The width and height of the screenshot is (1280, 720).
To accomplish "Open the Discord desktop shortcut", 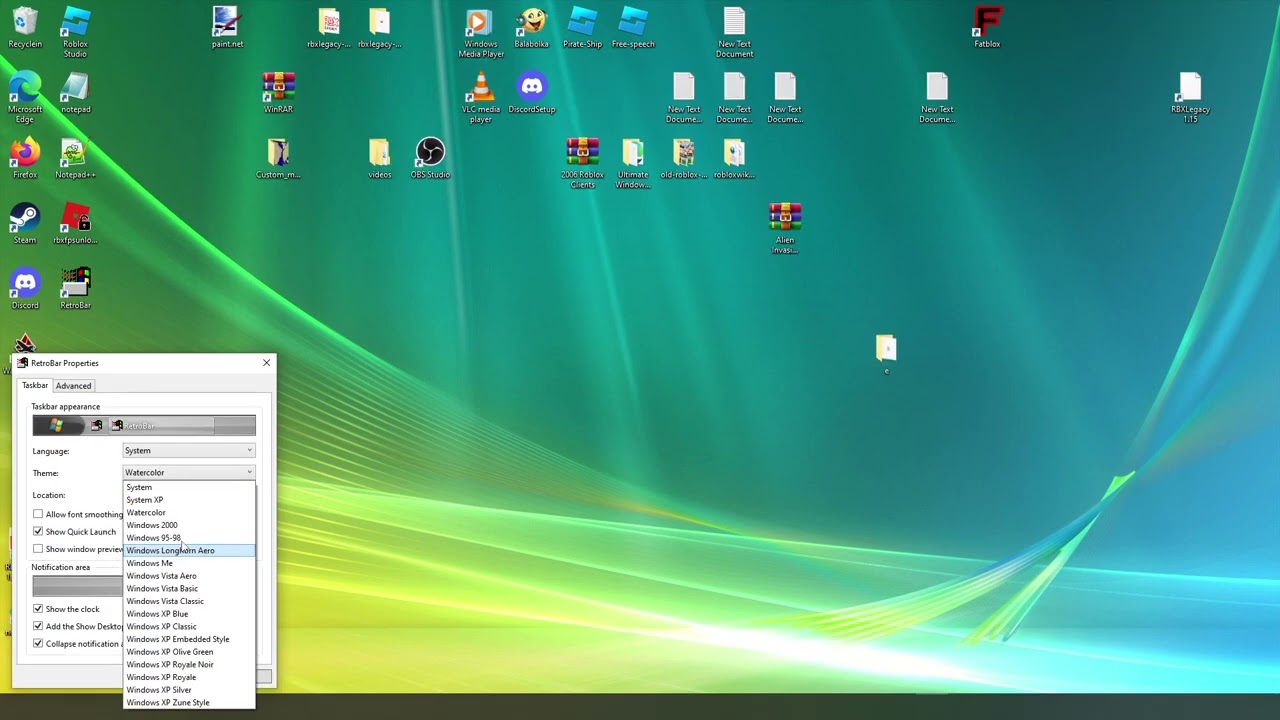I will [25, 288].
